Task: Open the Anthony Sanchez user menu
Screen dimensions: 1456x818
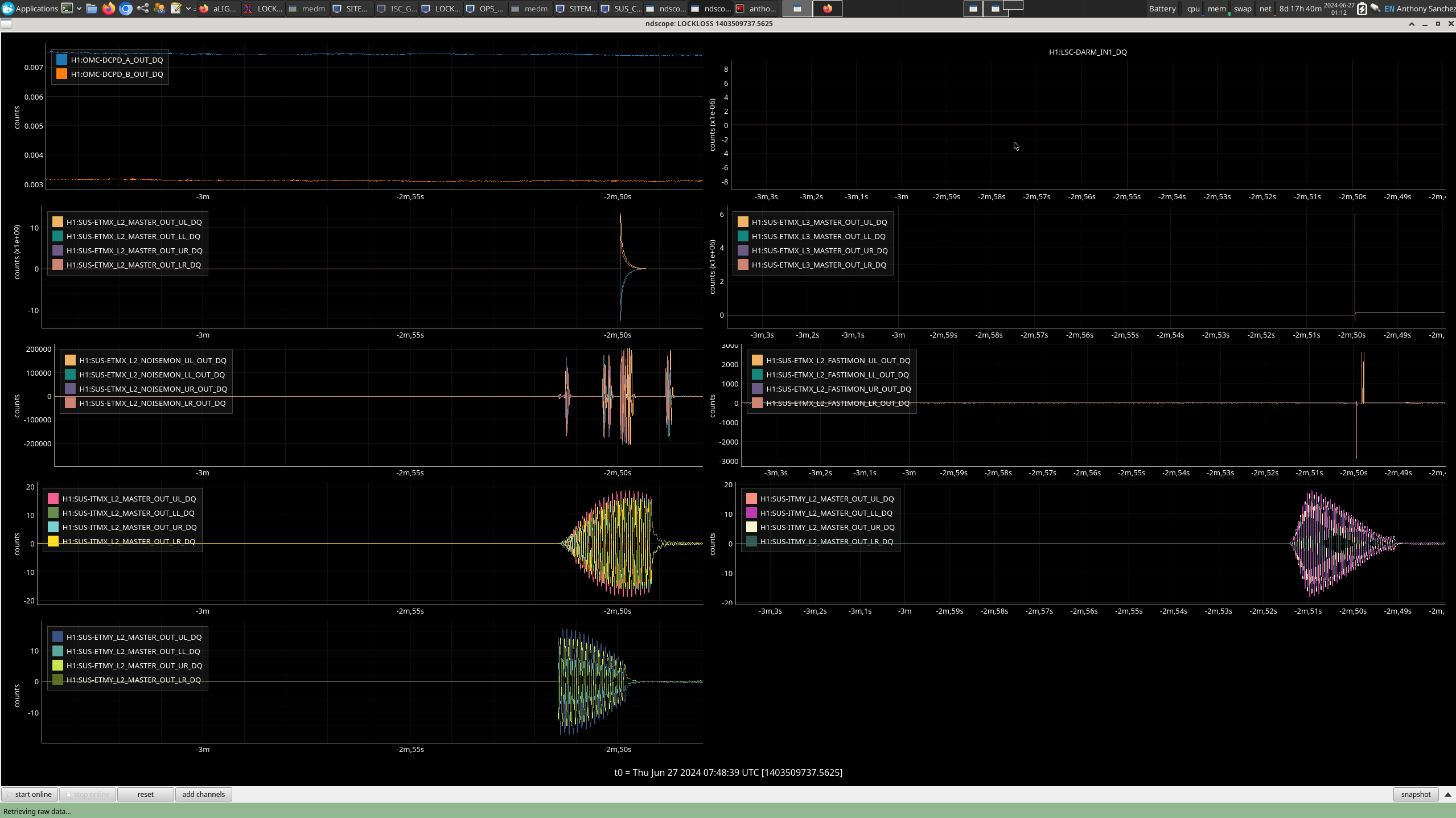Action: (x=1426, y=9)
